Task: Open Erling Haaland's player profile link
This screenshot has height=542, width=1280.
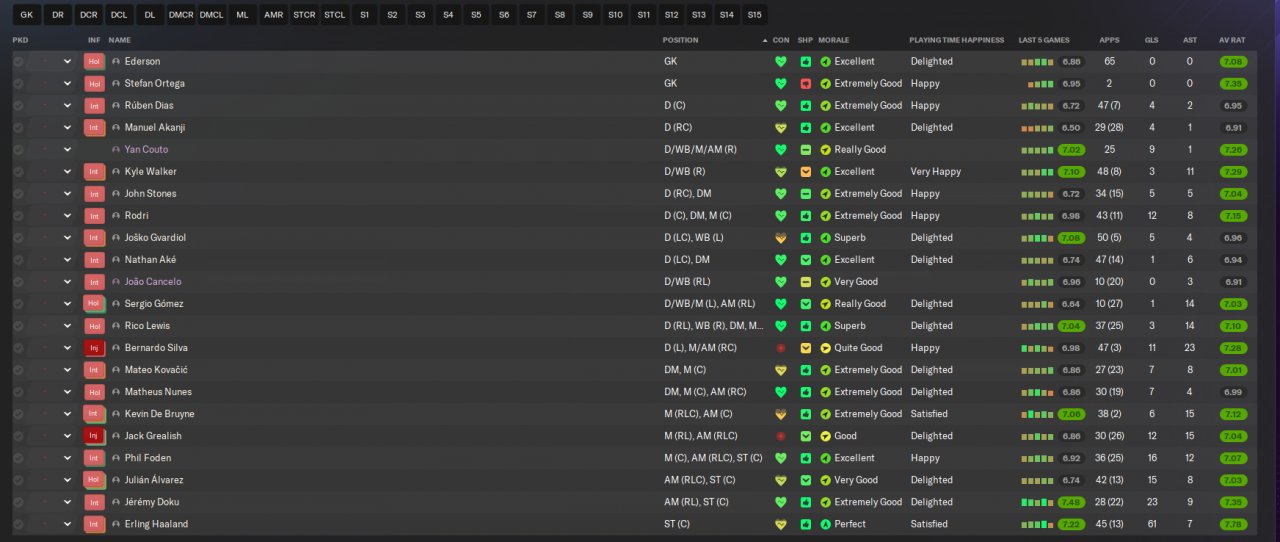Action: tap(156, 524)
